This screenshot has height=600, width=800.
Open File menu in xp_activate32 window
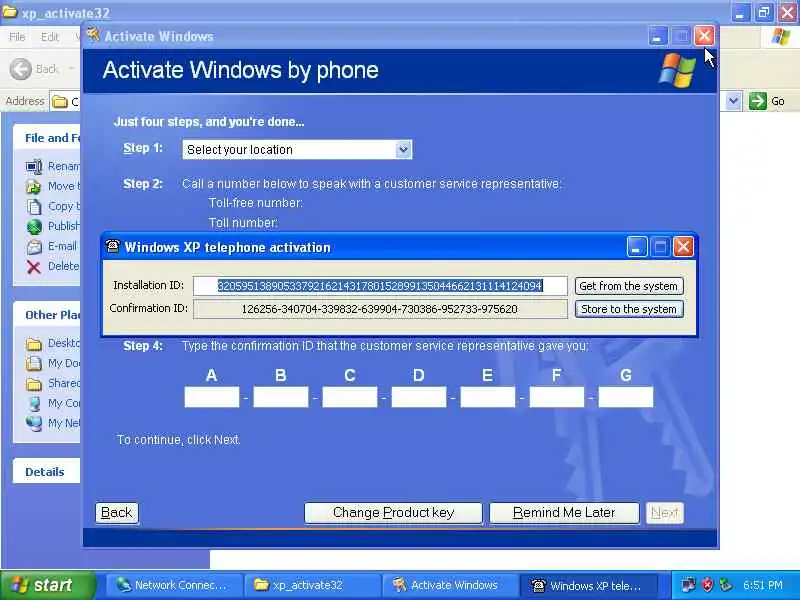17,37
